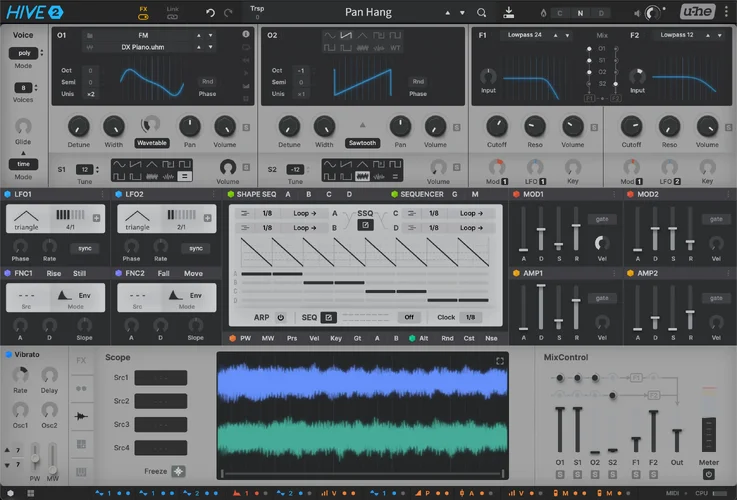Toggle the ARP power button
This screenshot has height=500, width=737.
pyautogui.click(x=281, y=317)
